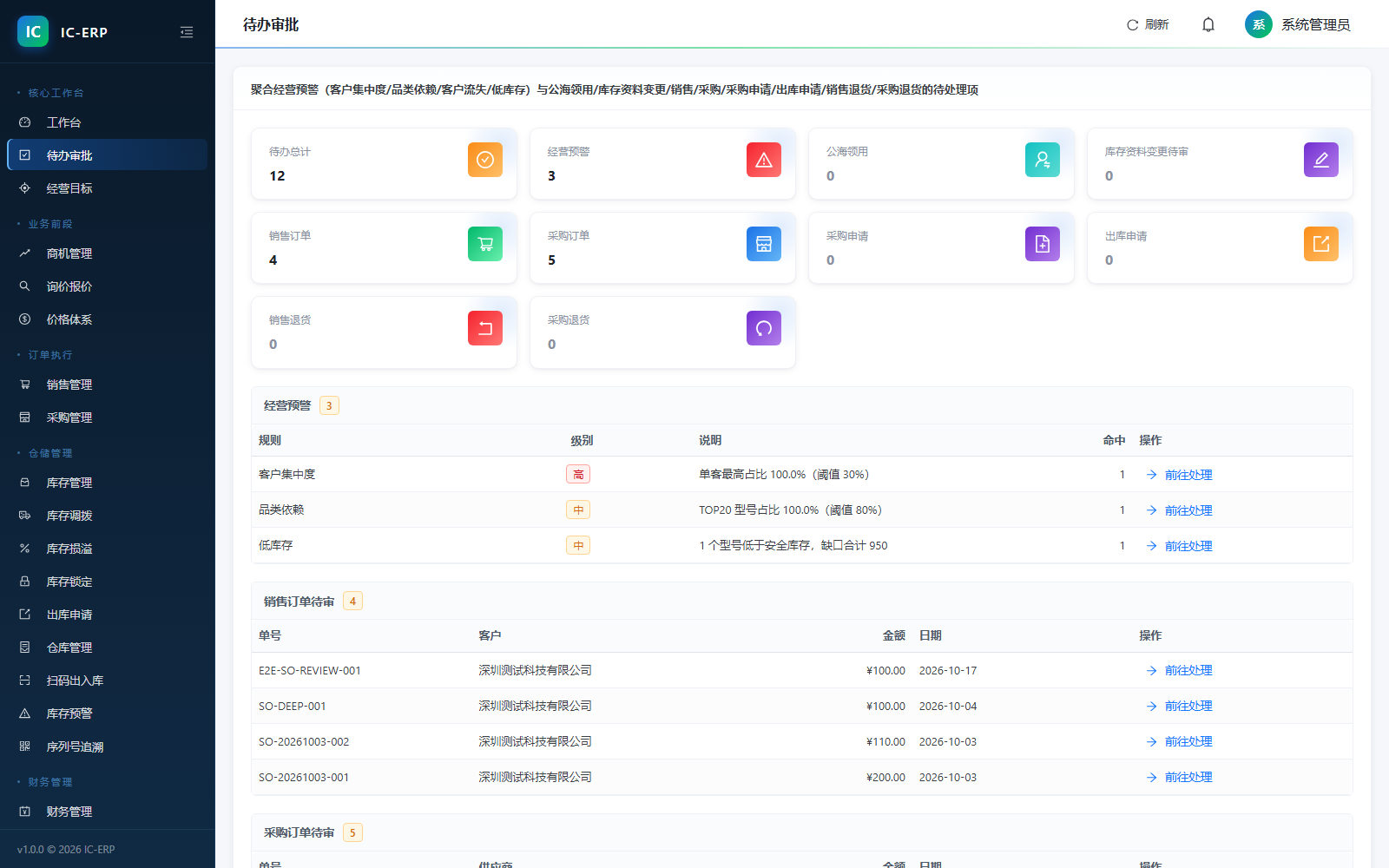Click 前往处理 for order SO-20261003-001
Screen dimensions: 1389x868
(x=1179, y=777)
